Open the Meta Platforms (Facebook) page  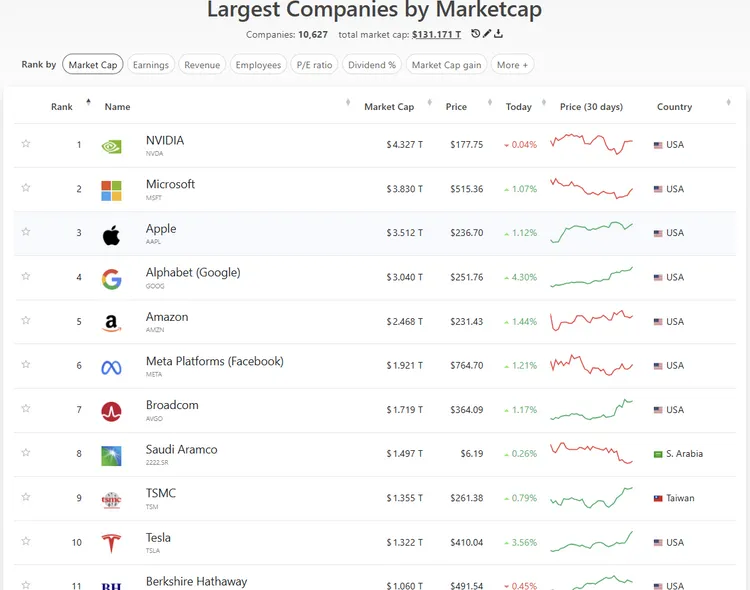(x=215, y=361)
